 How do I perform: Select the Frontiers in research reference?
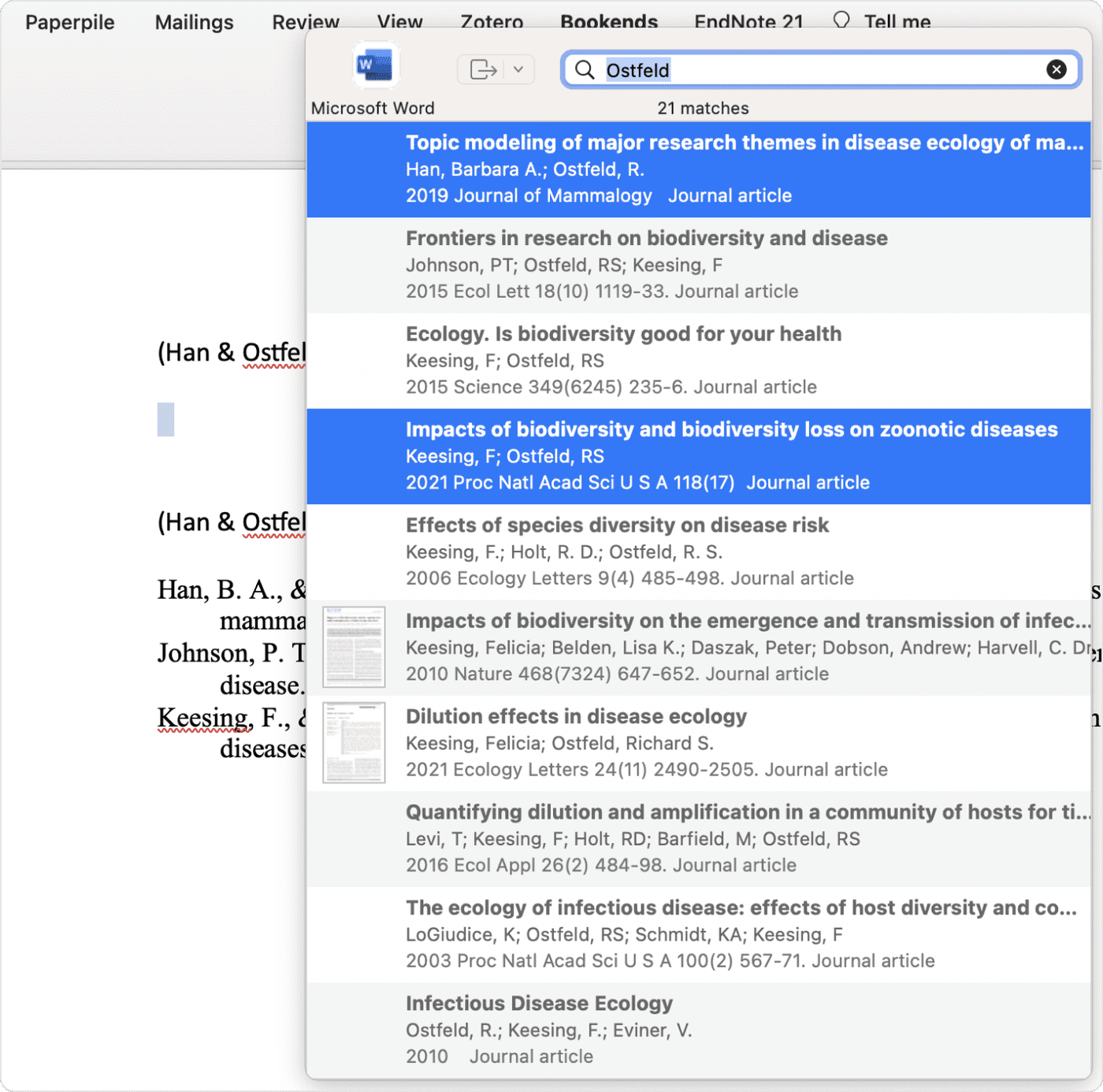point(701,265)
